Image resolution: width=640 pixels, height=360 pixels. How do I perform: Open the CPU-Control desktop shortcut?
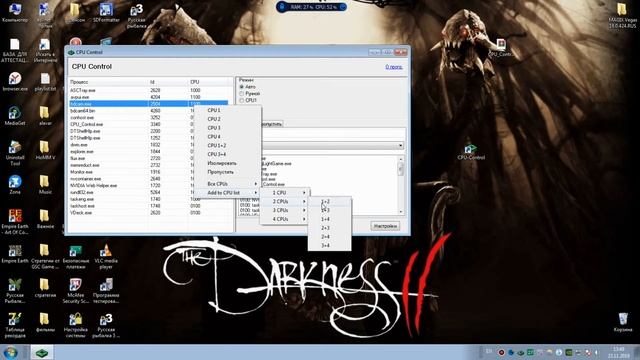click(x=471, y=152)
